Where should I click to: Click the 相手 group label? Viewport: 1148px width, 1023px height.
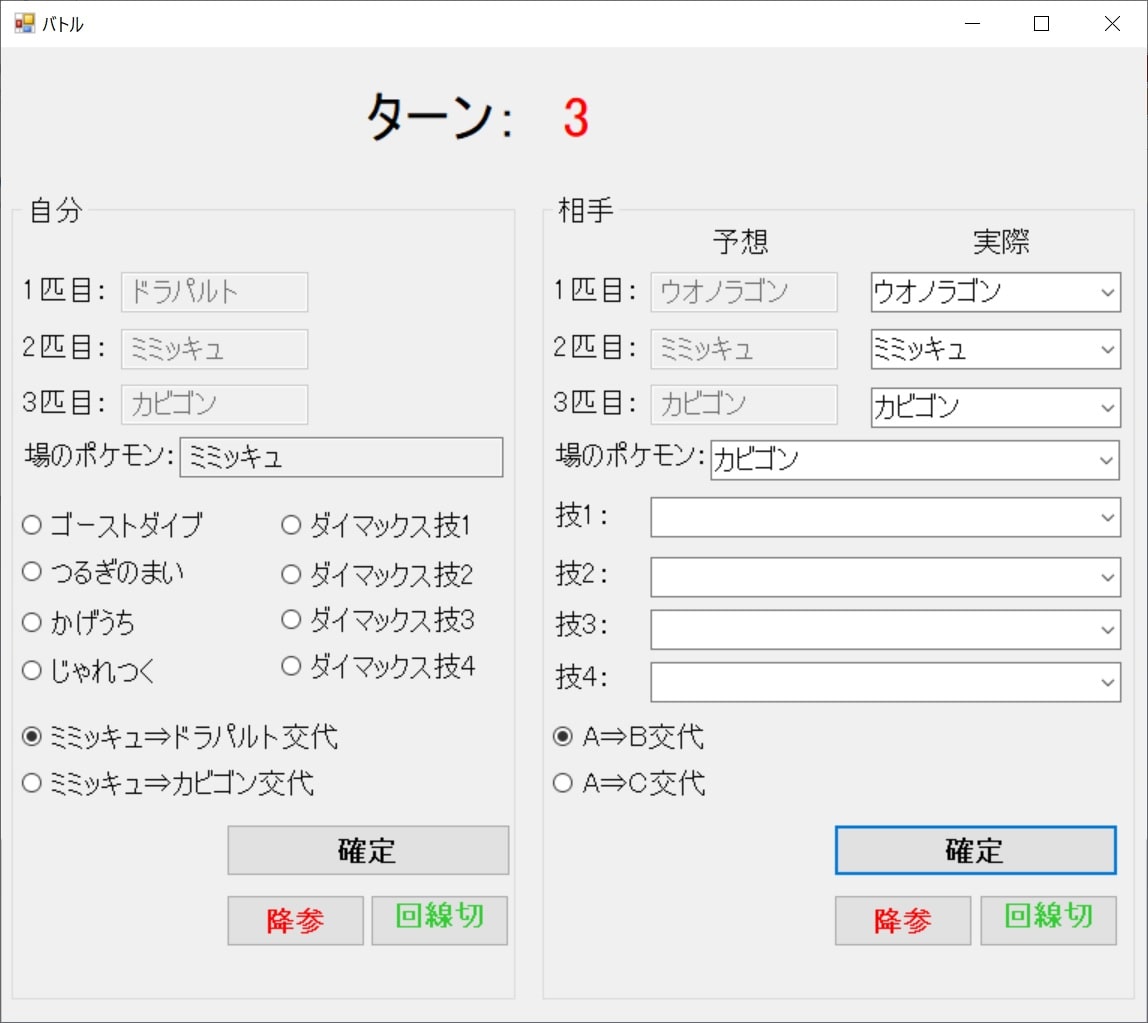click(x=586, y=210)
